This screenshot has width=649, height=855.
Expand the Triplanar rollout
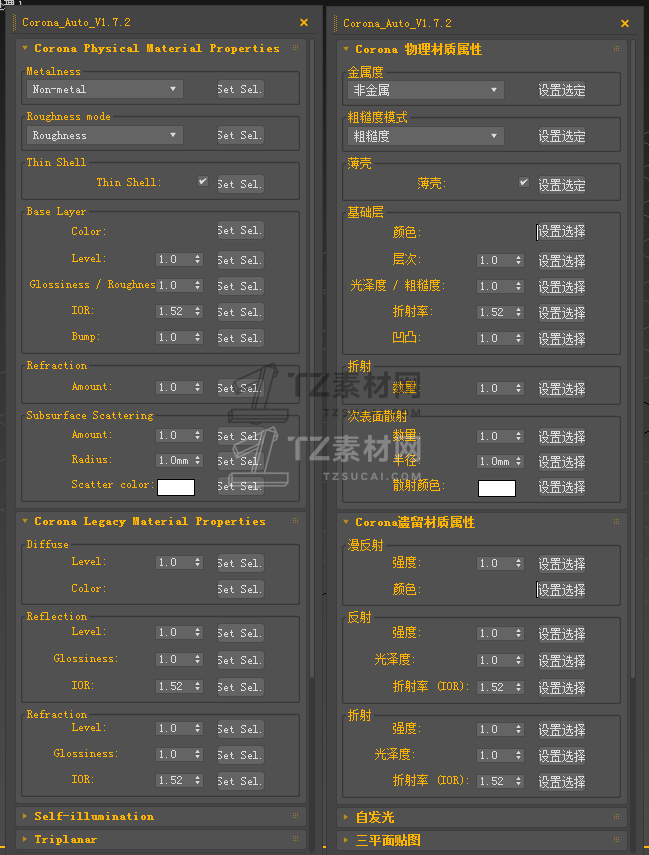pos(25,839)
